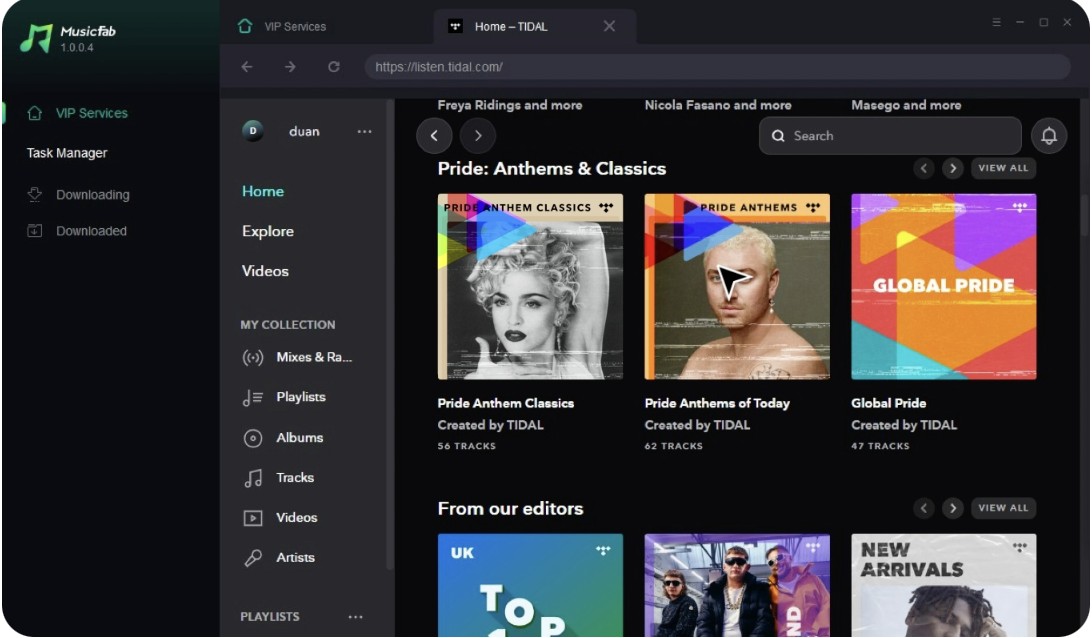
Task: Go back in the browser toolbar
Action: [x=247, y=67]
